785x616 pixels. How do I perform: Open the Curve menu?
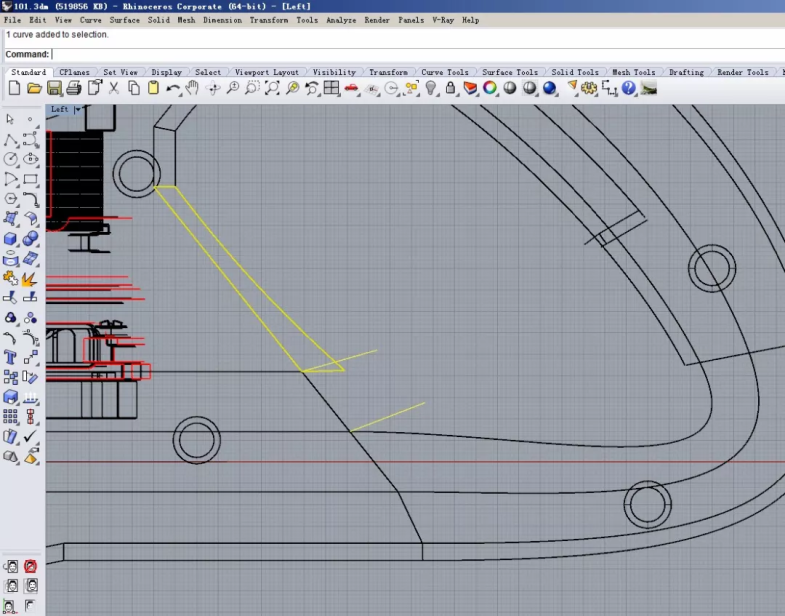pyautogui.click(x=90, y=20)
